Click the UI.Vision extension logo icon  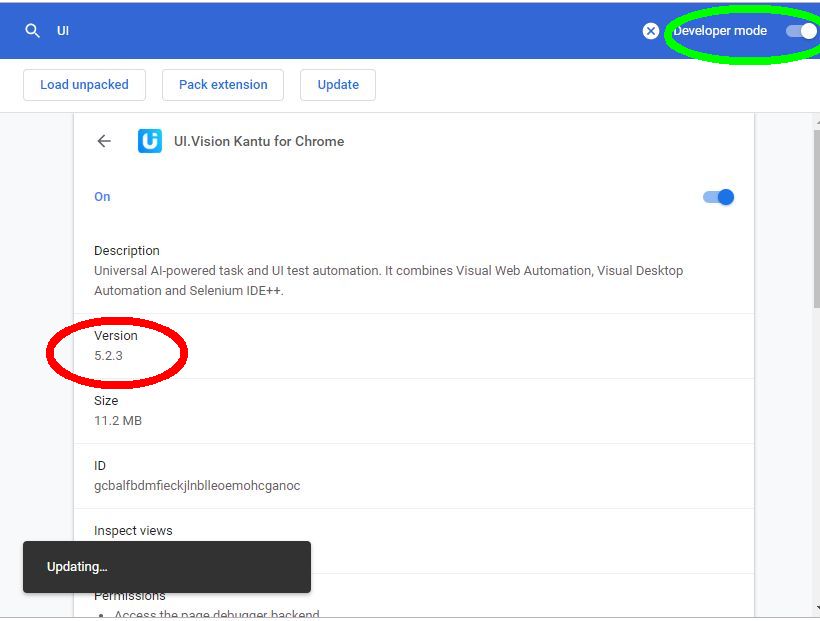[150, 141]
